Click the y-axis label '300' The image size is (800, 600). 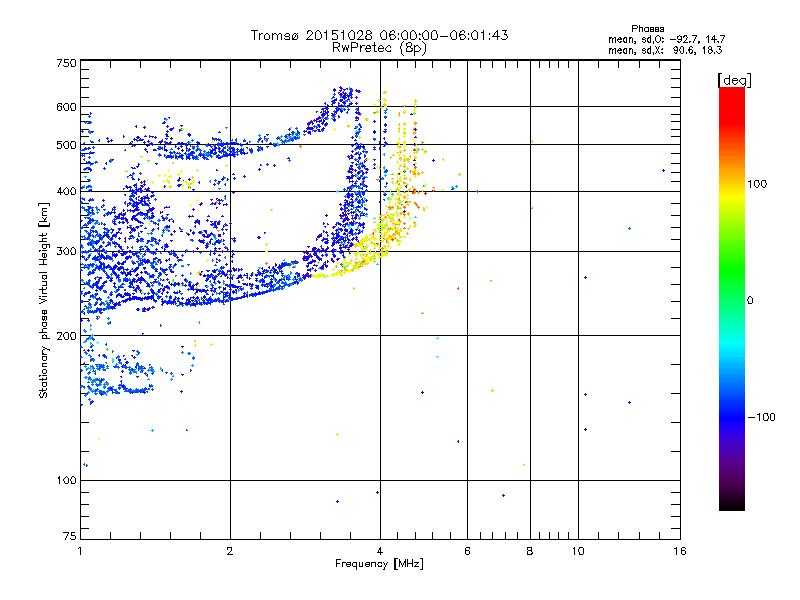coord(66,252)
